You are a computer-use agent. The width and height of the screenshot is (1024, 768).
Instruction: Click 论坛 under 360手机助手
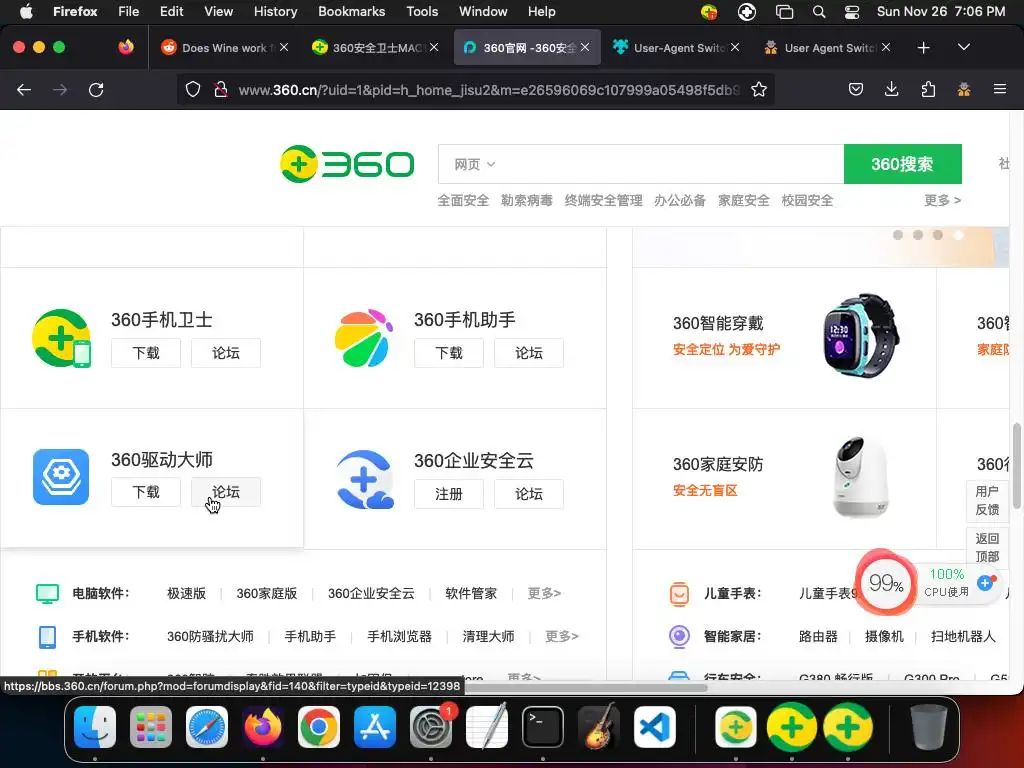tap(528, 353)
